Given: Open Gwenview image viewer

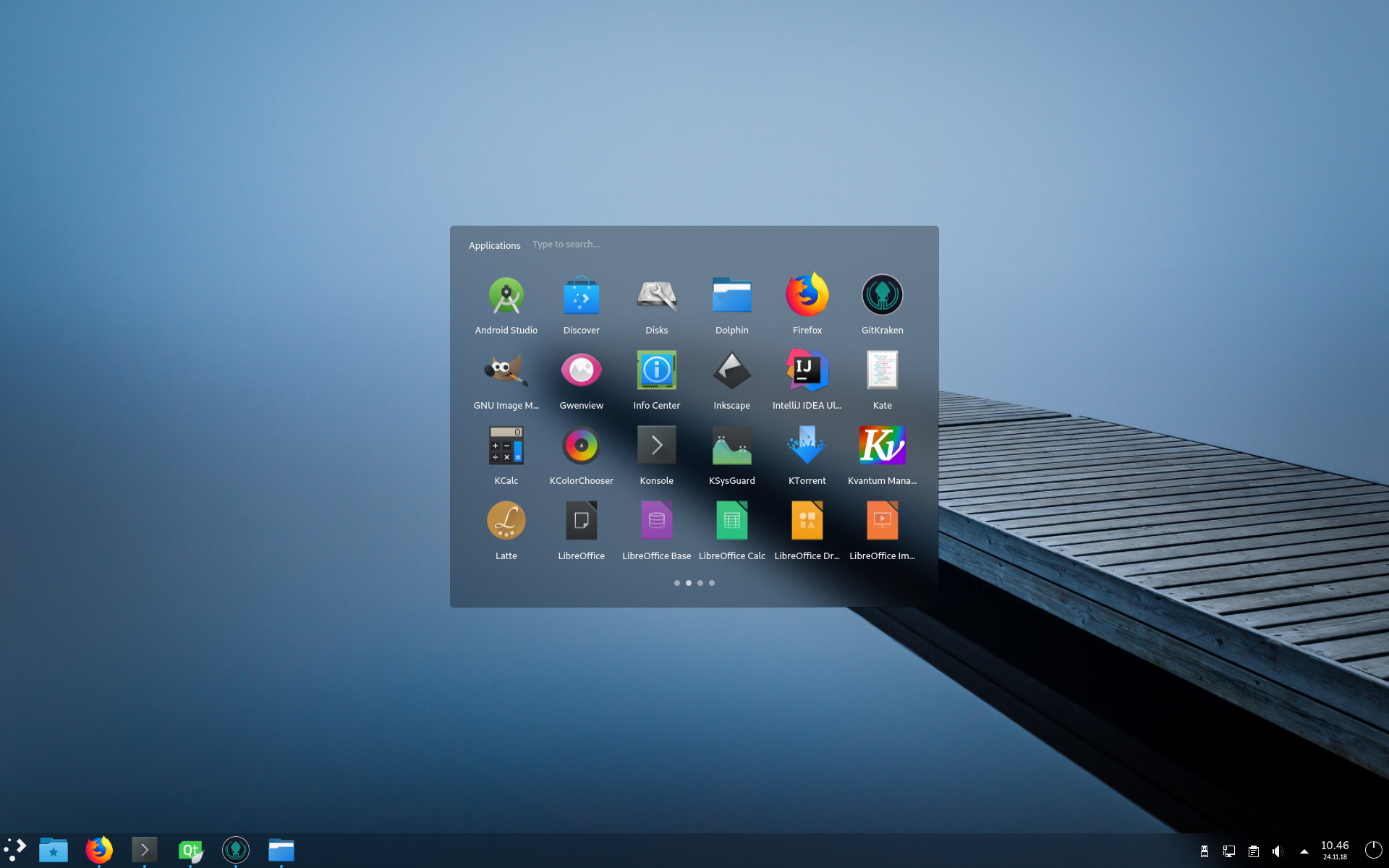Looking at the screenshot, I should (x=582, y=380).
